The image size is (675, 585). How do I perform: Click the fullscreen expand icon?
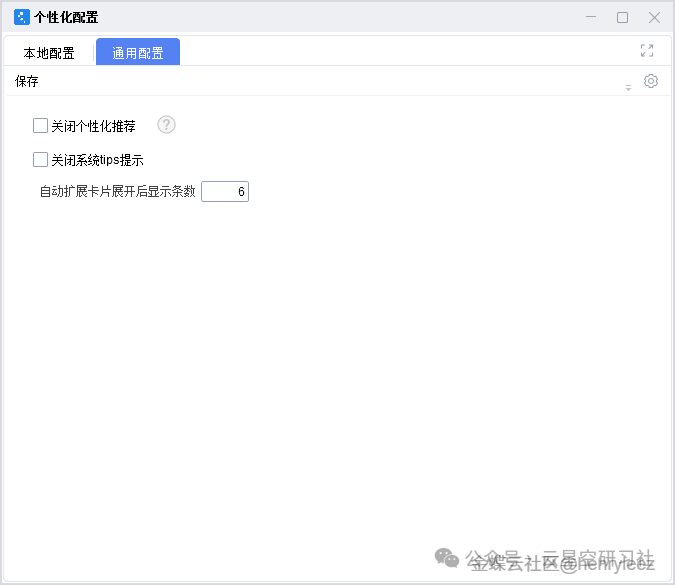(x=647, y=51)
